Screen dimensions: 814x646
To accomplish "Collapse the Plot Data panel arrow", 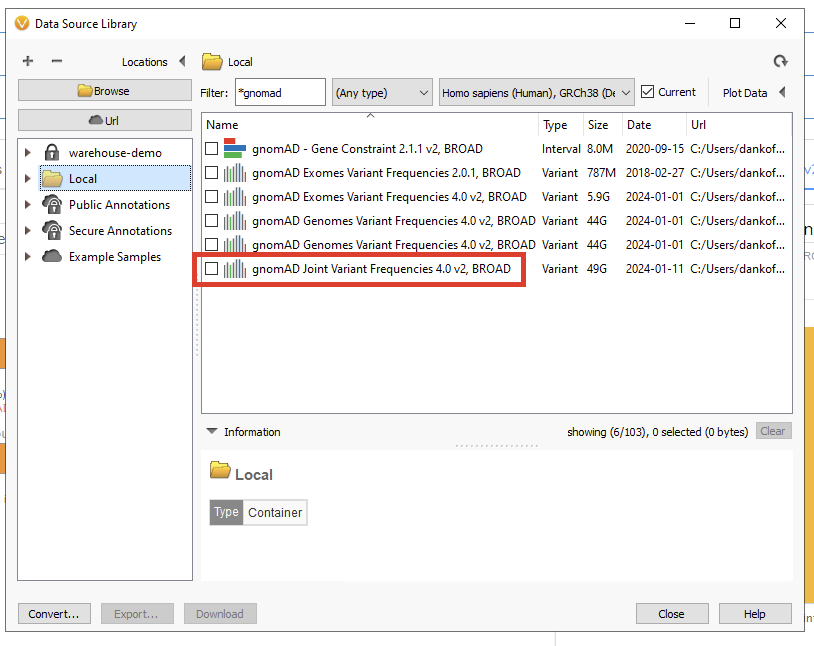I will (782, 92).
